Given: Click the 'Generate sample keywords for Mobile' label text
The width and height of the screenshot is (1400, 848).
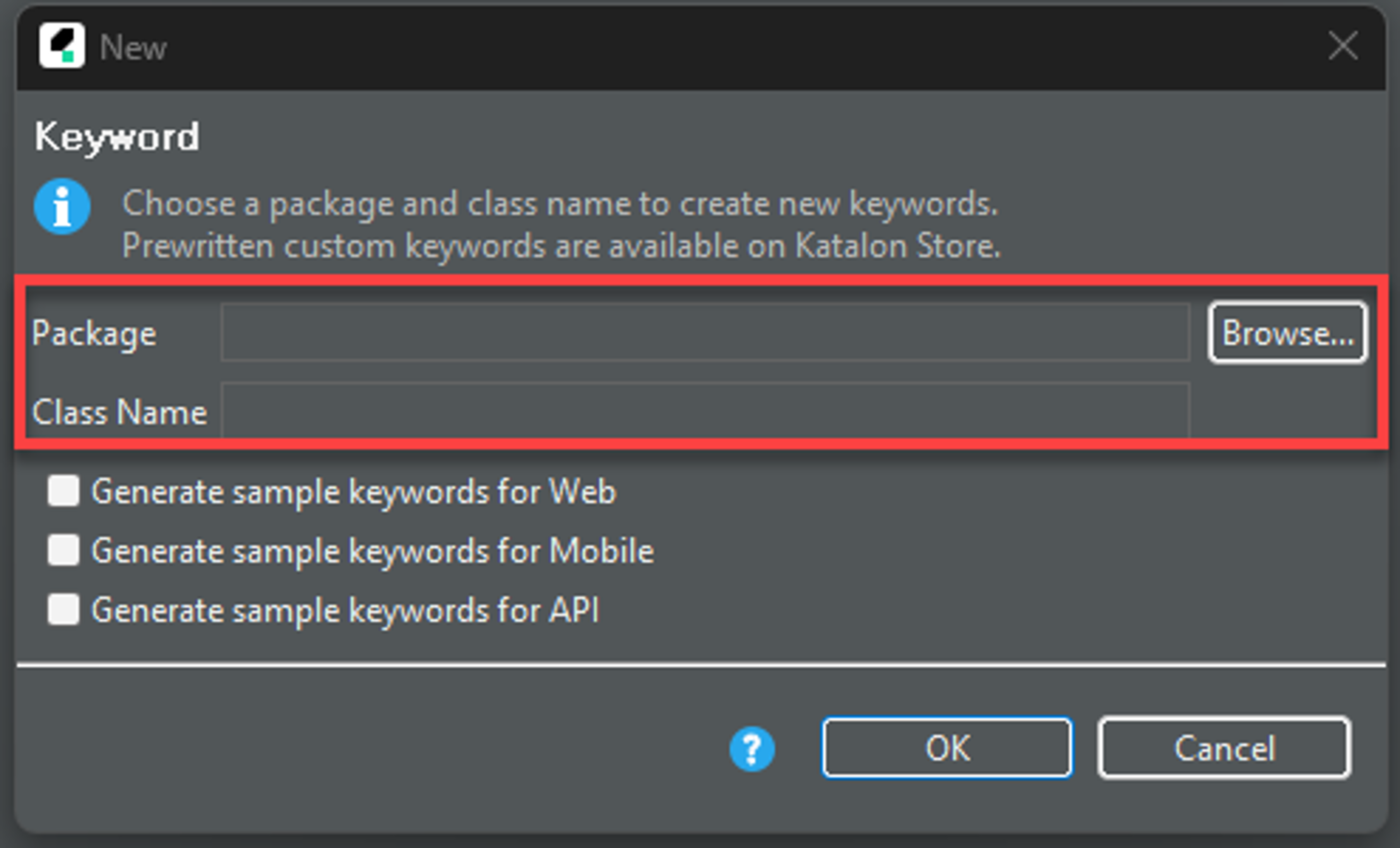Looking at the screenshot, I should point(373,551).
